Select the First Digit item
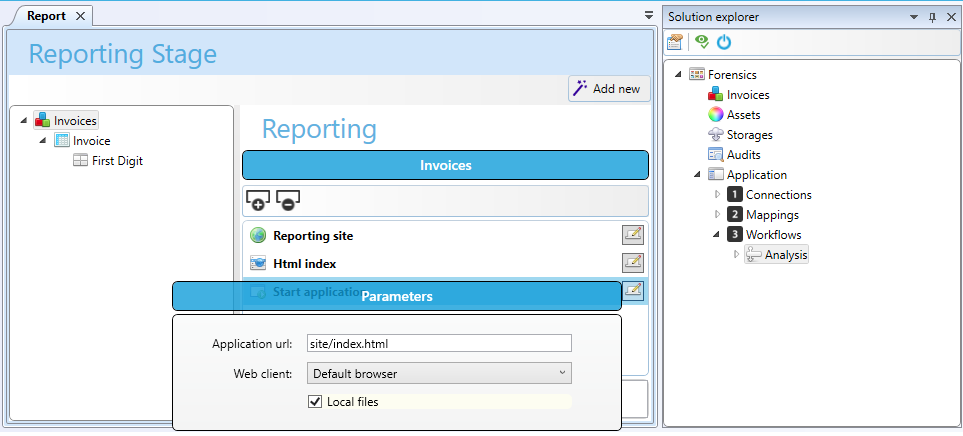The image size is (963, 436). click(117, 161)
